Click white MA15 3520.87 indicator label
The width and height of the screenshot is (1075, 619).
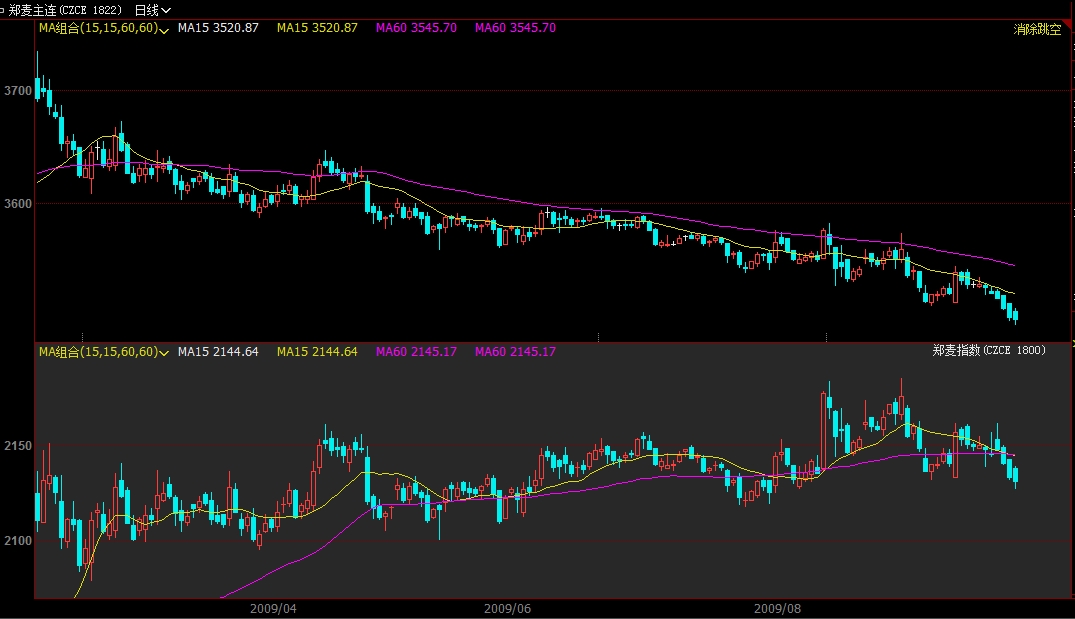pos(218,28)
